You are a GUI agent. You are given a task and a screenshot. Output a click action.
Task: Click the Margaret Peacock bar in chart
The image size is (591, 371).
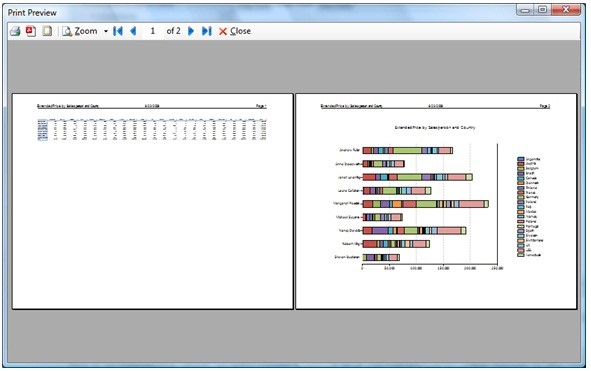pyautogui.click(x=426, y=204)
